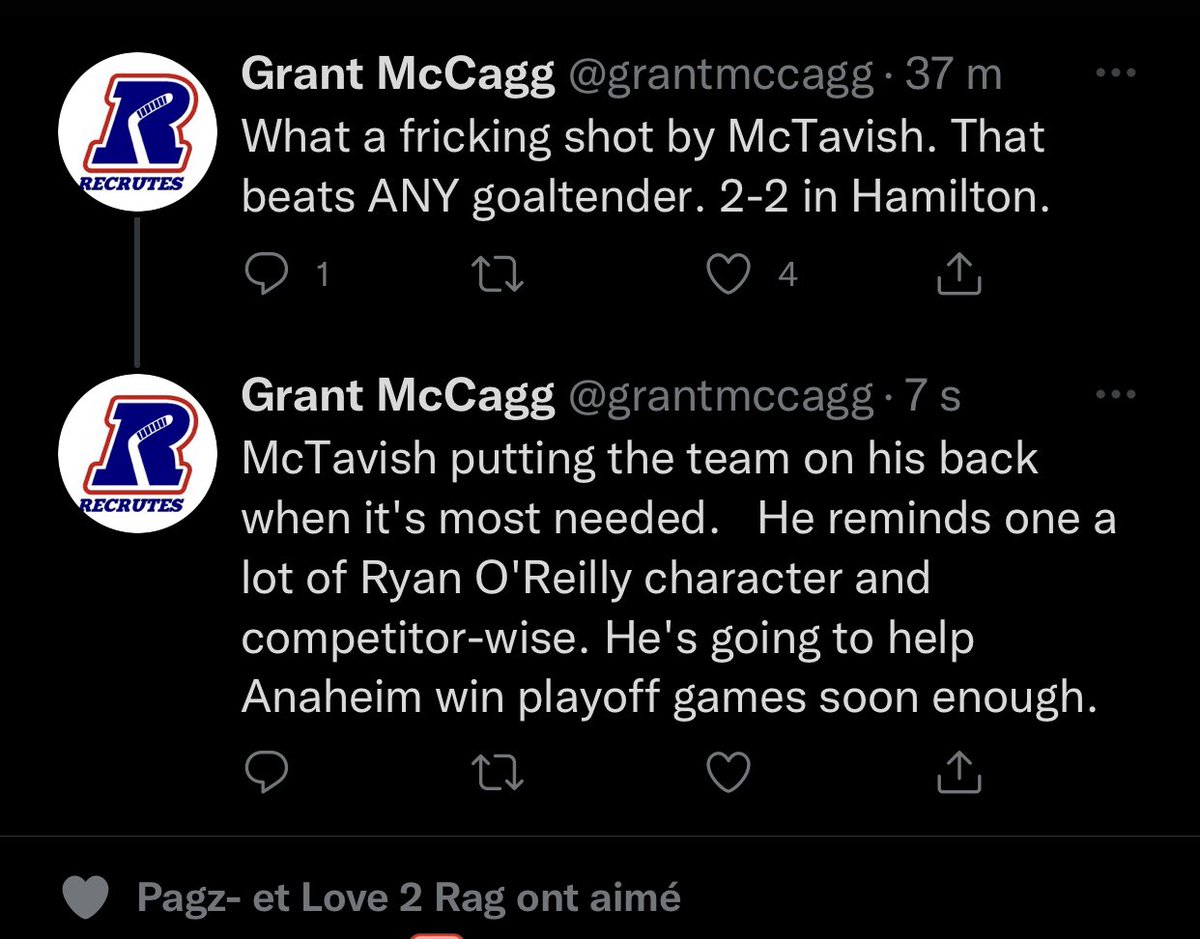Click the gray heart icon beside 'ont aimé'
This screenshot has width=1200, height=939.
pos(85,897)
